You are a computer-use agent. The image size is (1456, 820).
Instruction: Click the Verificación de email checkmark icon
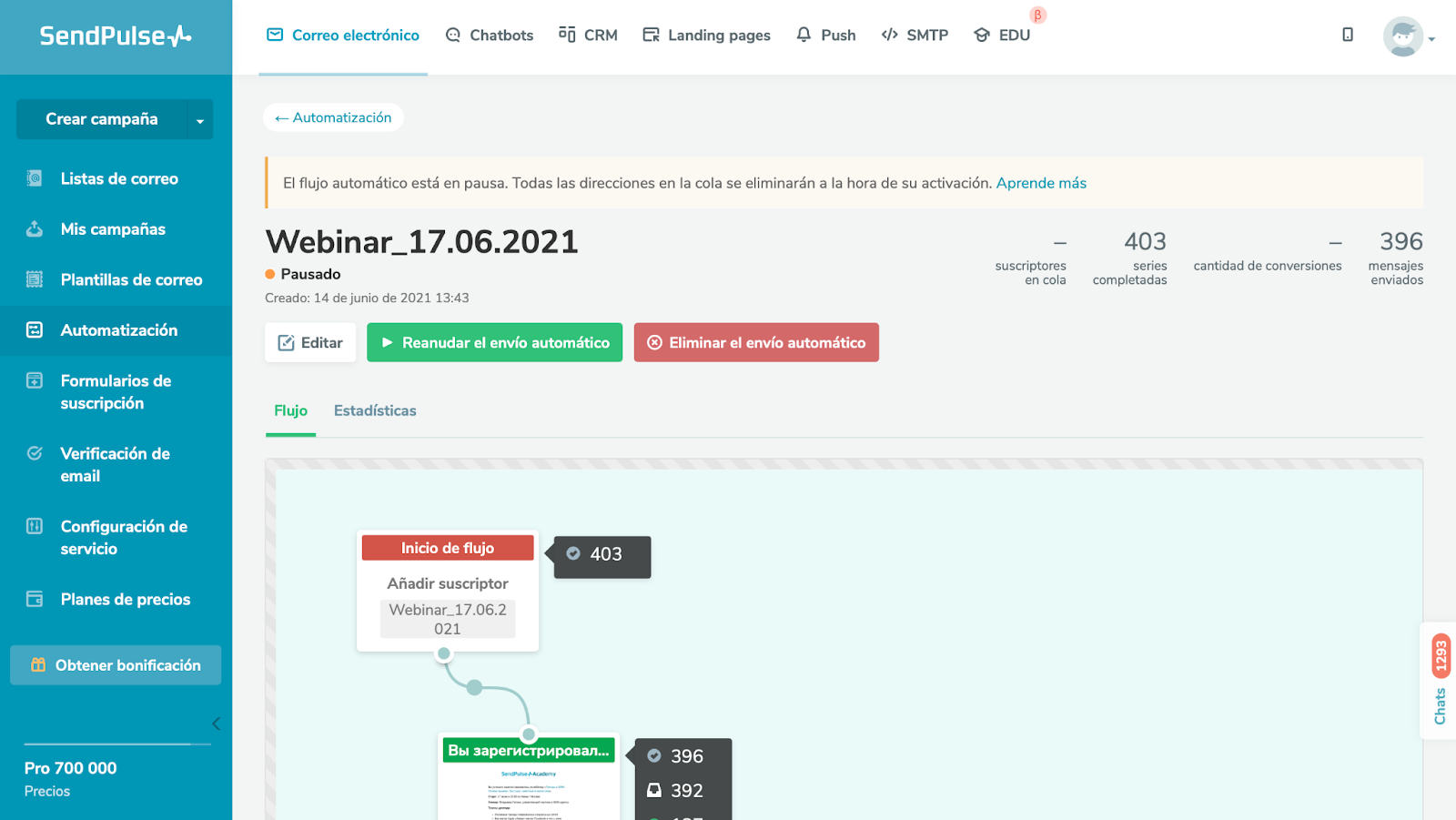35,453
